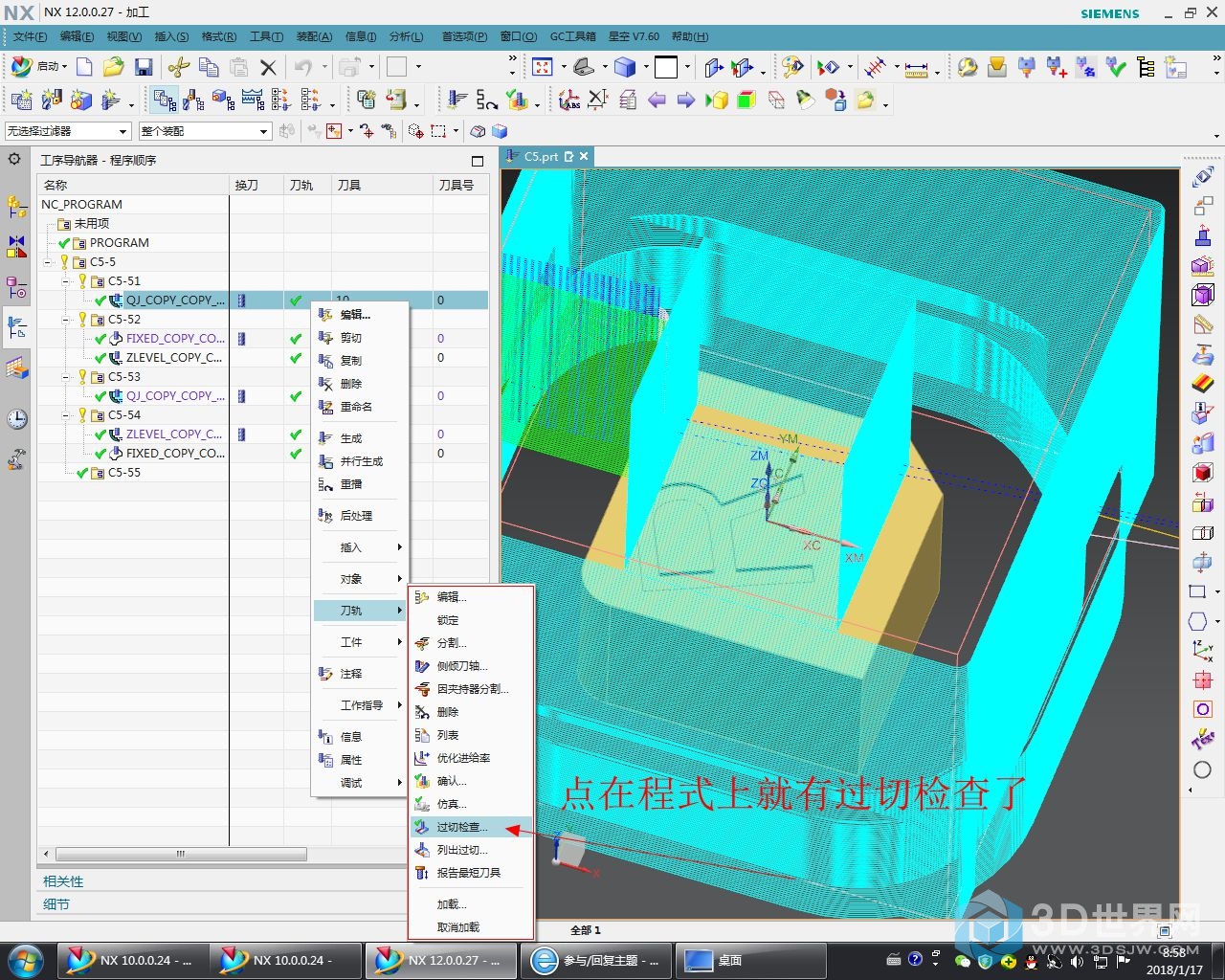This screenshot has height=980, width=1225.
Task: Select the 未用项 node
Action: [x=91, y=223]
